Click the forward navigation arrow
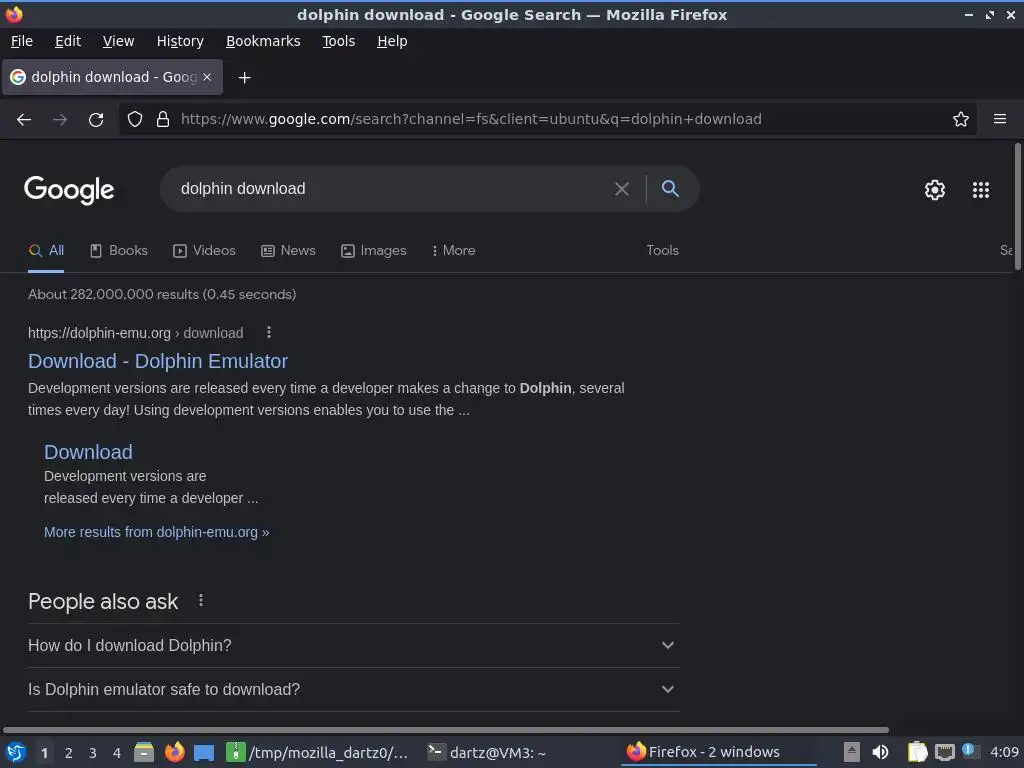This screenshot has width=1024, height=768. (60, 120)
